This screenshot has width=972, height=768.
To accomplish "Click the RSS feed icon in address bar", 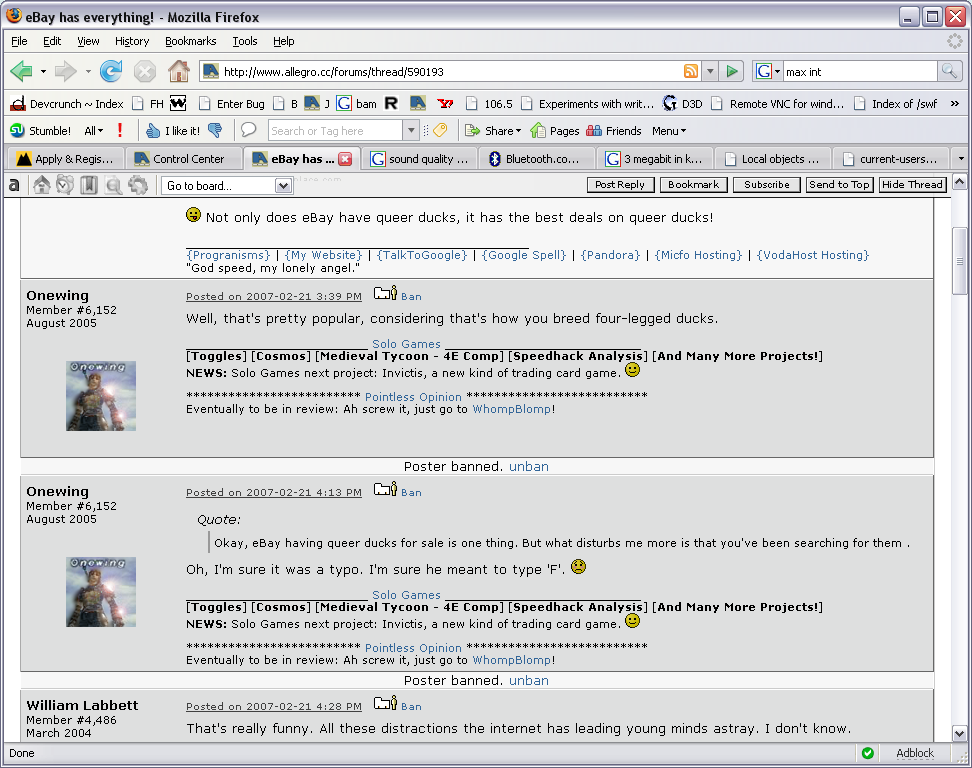I will pyautogui.click(x=690, y=71).
